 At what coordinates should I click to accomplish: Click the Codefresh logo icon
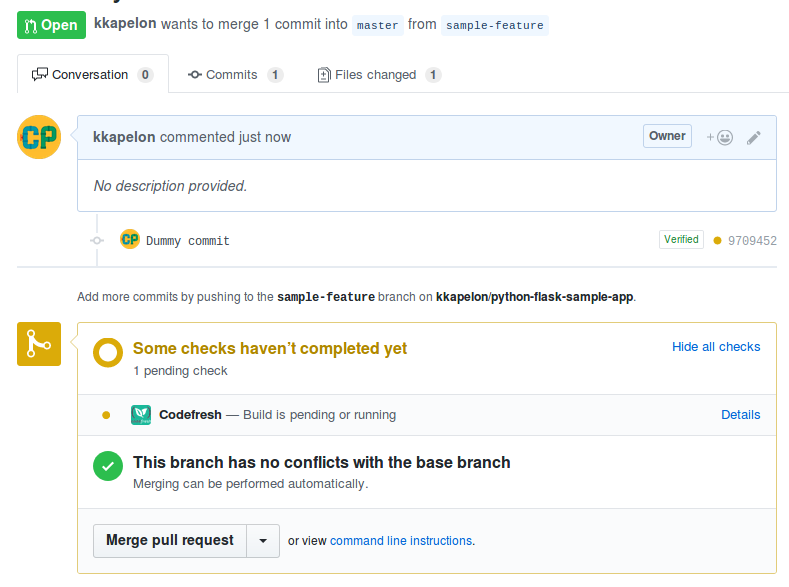tap(141, 415)
